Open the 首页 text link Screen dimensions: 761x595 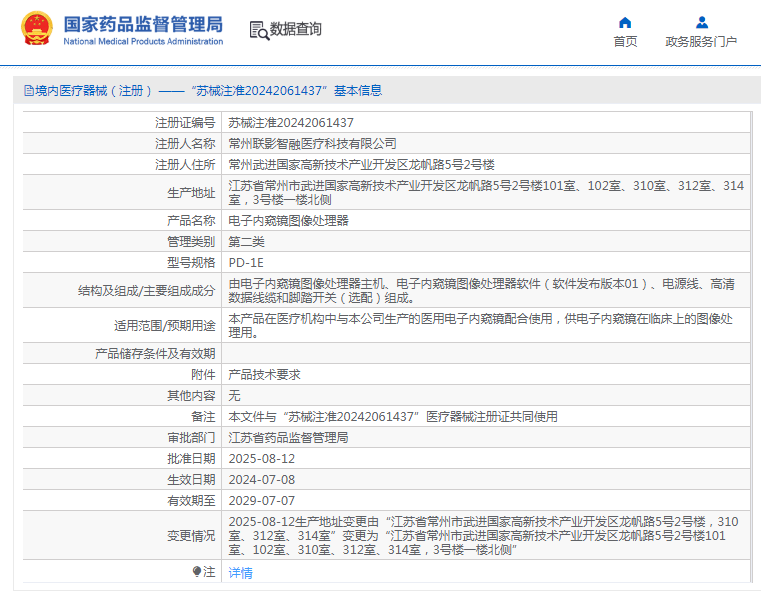(625, 42)
